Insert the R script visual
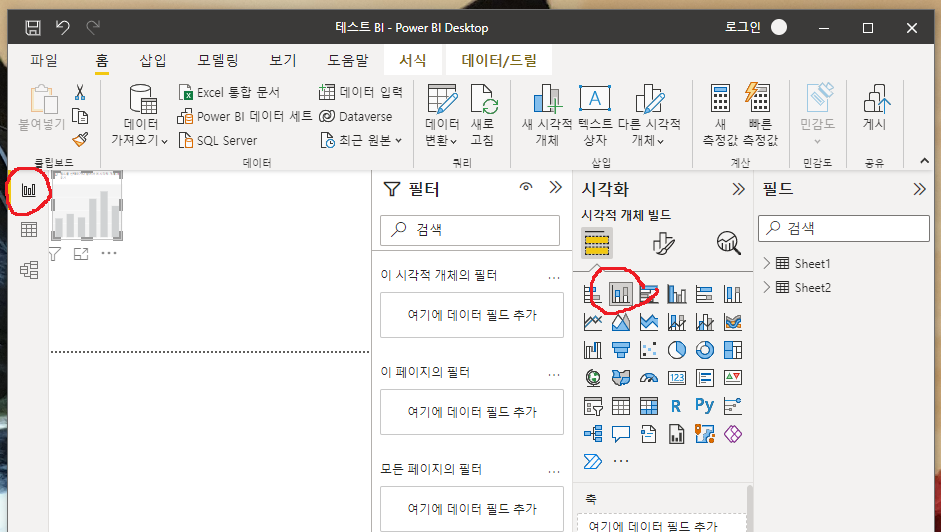 click(x=676, y=406)
